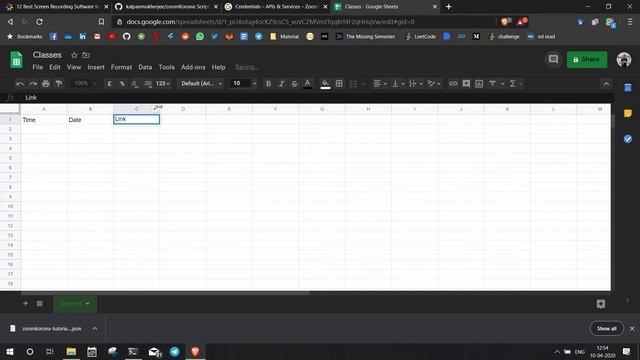This screenshot has height=360, width=640.
Task: Open the Format menu
Action: tap(121, 67)
